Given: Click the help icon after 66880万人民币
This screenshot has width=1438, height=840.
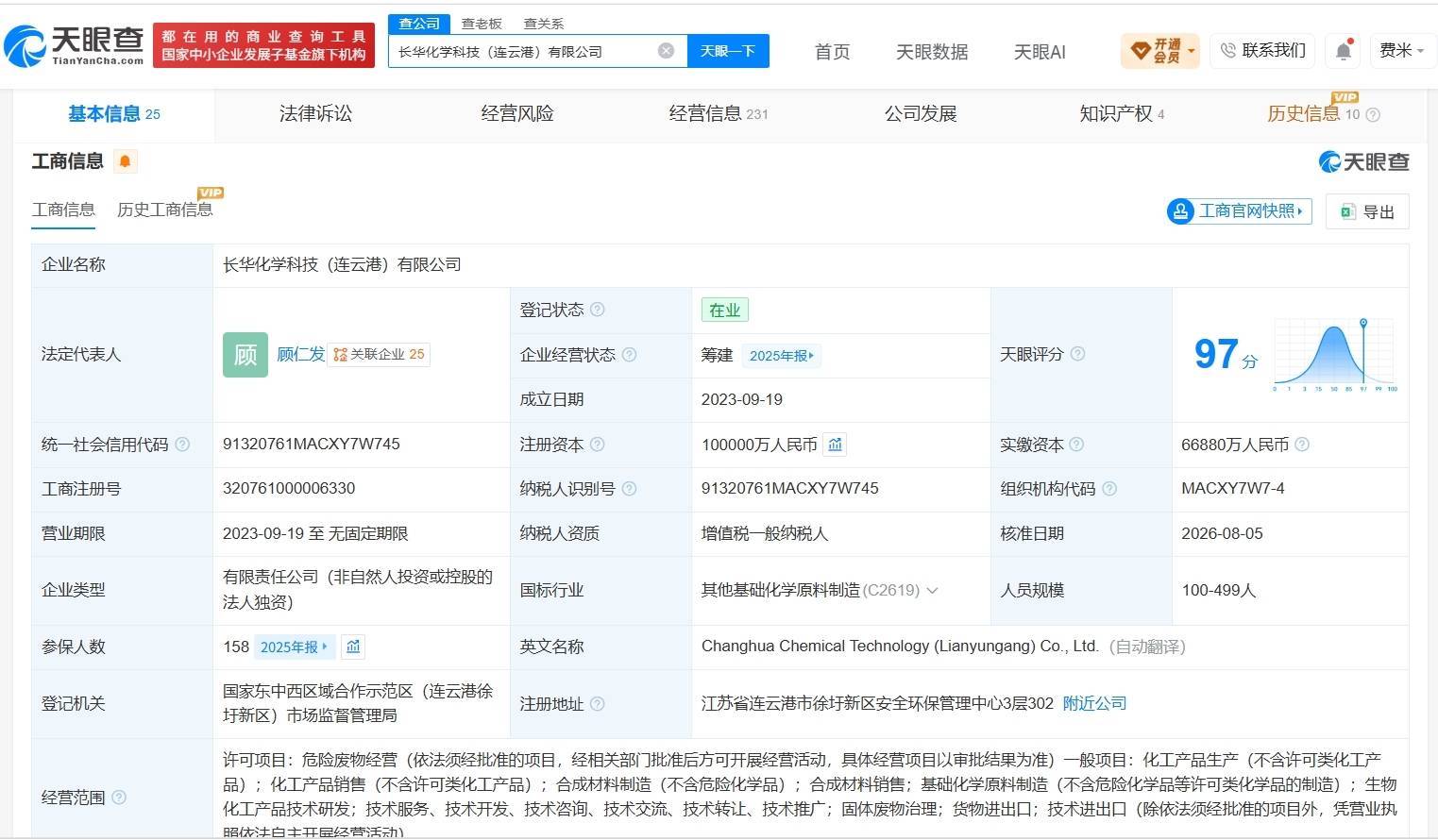Looking at the screenshot, I should click(1302, 445).
